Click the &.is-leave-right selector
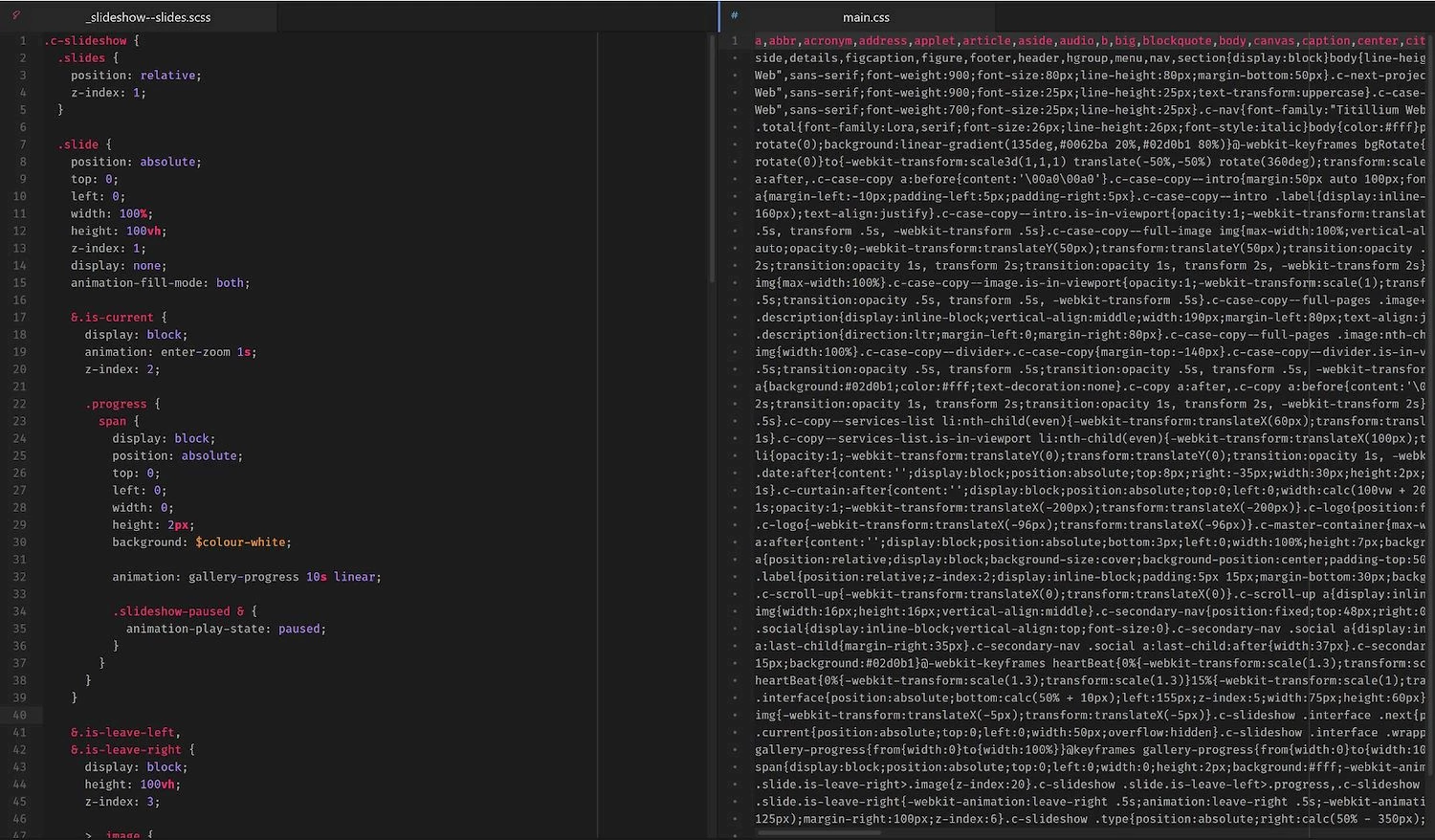Image resolution: width=1435 pixels, height=840 pixels. 125,750
